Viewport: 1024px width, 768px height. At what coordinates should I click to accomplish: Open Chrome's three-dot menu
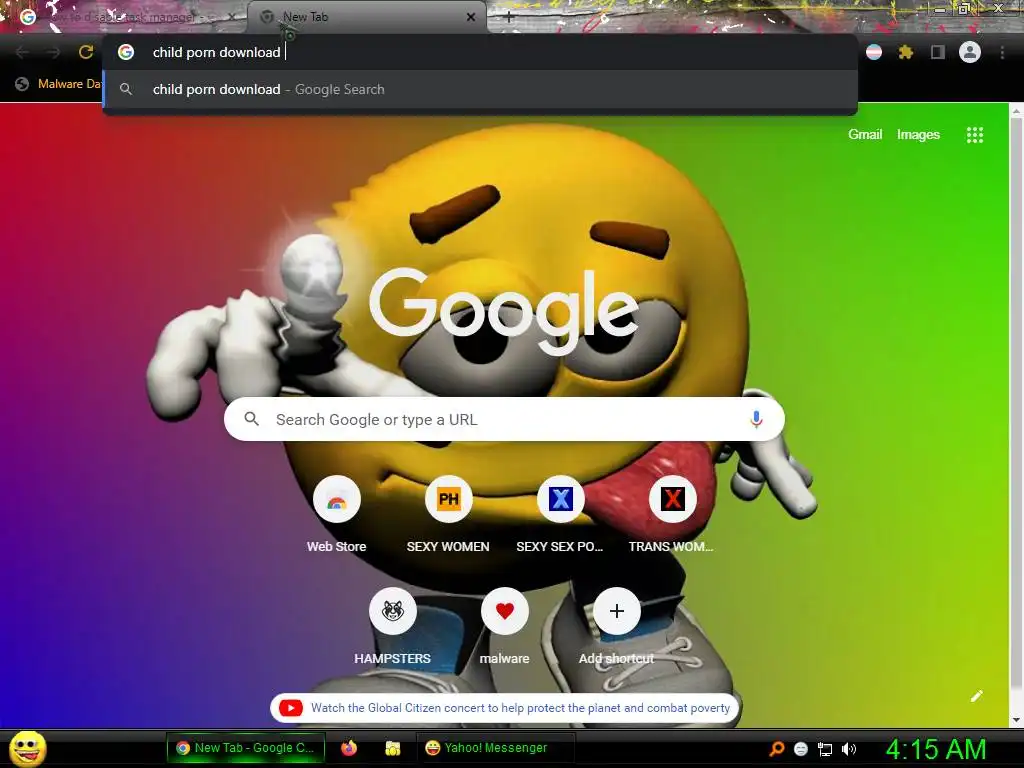point(1002,52)
